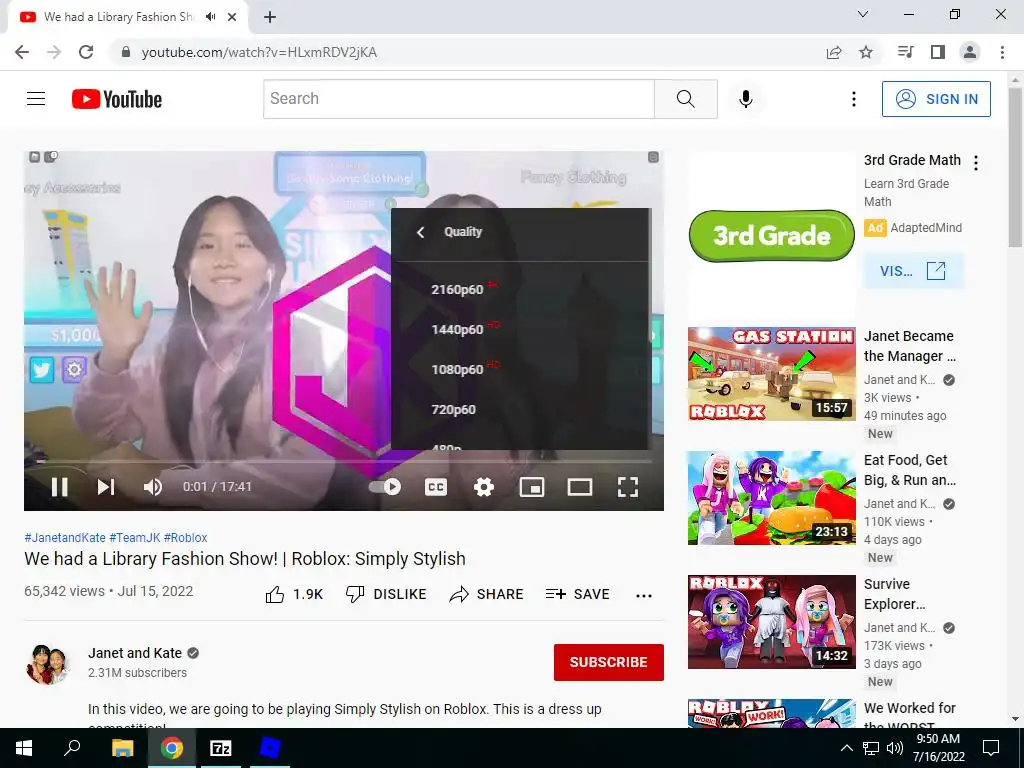Search with voice microphone
This screenshot has height=768, width=1024.
pyautogui.click(x=746, y=99)
